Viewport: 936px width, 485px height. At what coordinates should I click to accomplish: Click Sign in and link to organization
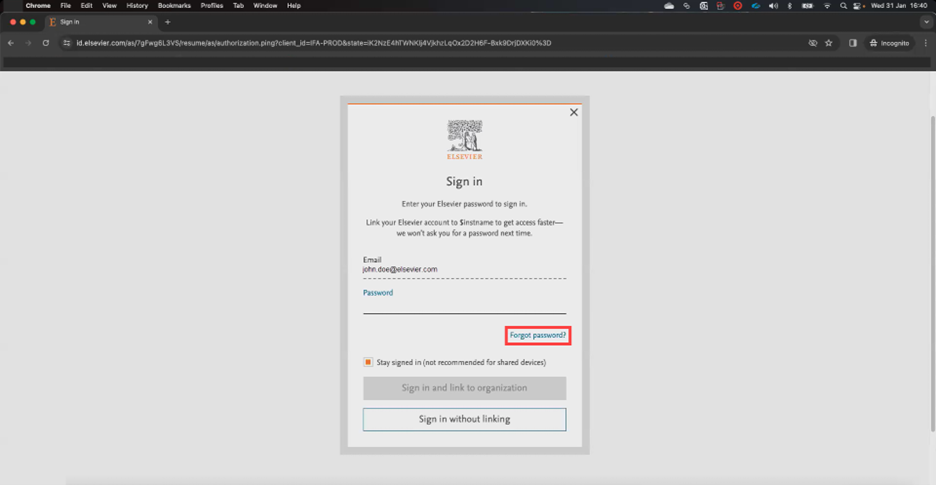(464, 388)
